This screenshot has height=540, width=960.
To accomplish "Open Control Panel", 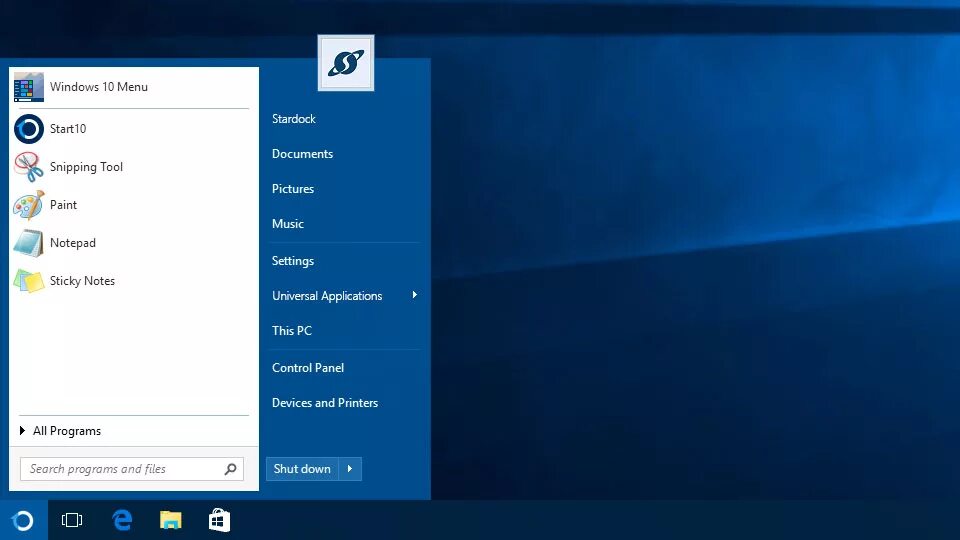I will tap(308, 368).
